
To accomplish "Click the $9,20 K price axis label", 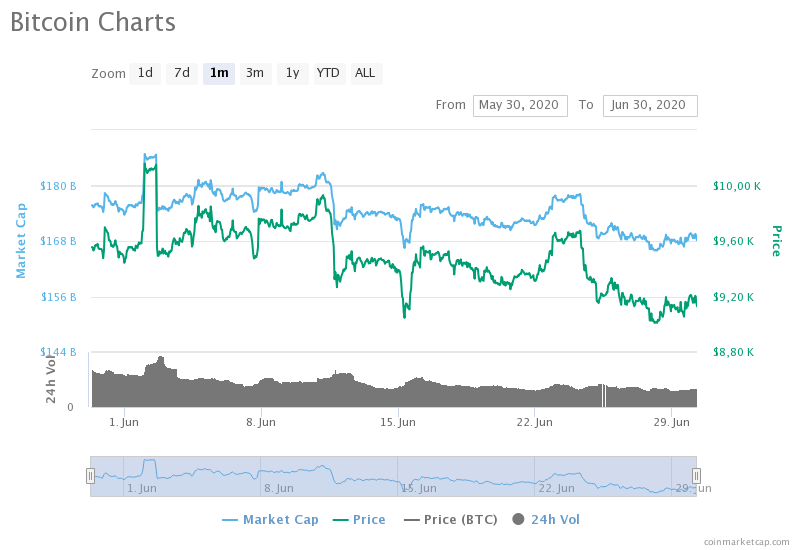I will click(733, 297).
